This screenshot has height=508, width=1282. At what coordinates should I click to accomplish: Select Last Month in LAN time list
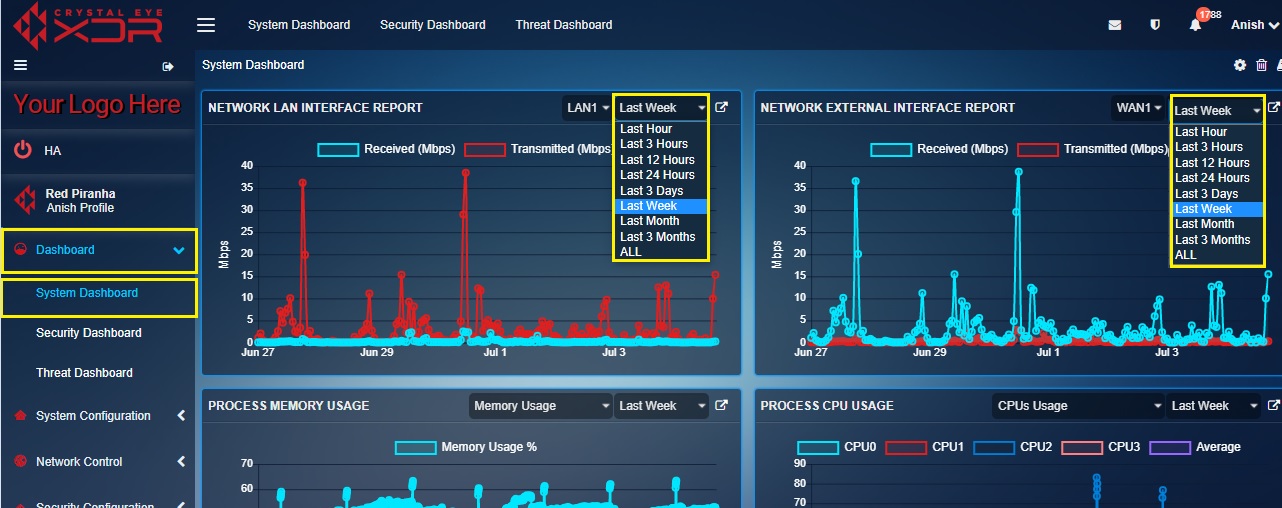tap(661, 221)
